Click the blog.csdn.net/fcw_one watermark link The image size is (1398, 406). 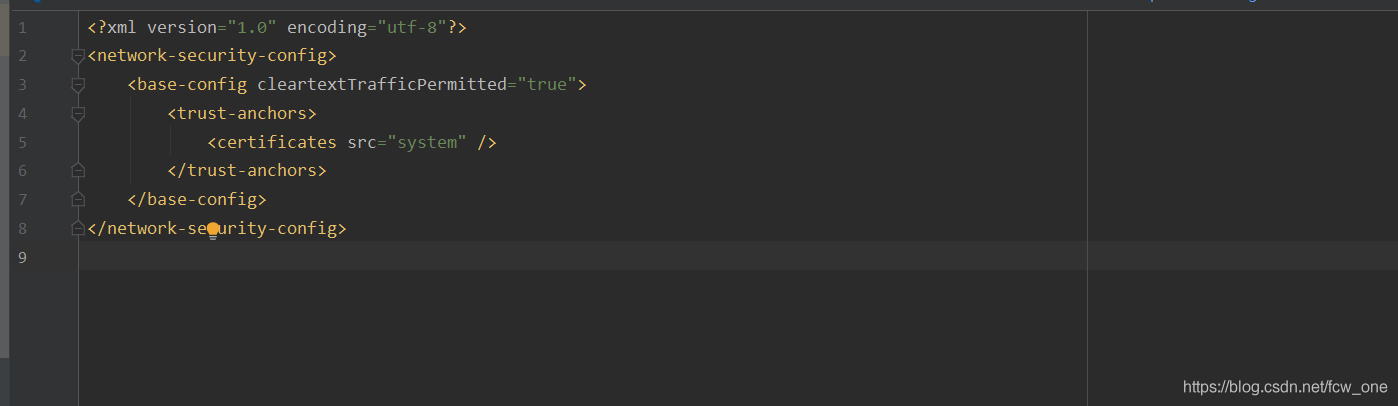1285,387
